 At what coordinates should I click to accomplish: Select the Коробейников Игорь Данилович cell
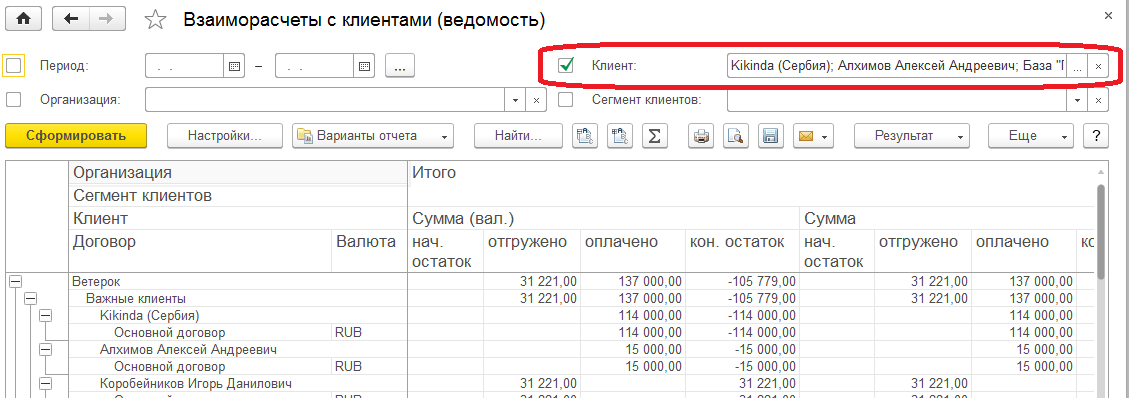click(x=238, y=383)
